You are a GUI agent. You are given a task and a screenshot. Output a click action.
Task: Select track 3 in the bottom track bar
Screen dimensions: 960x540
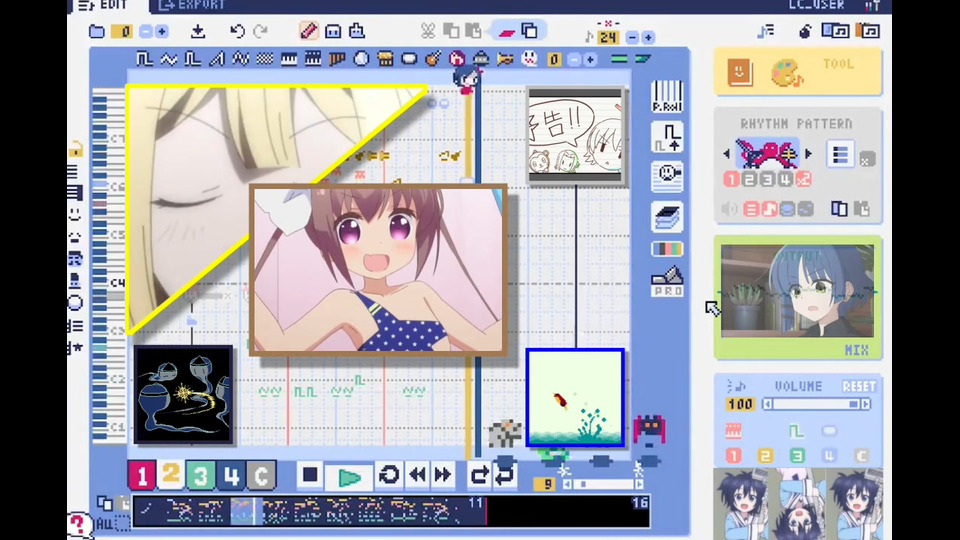click(x=201, y=475)
